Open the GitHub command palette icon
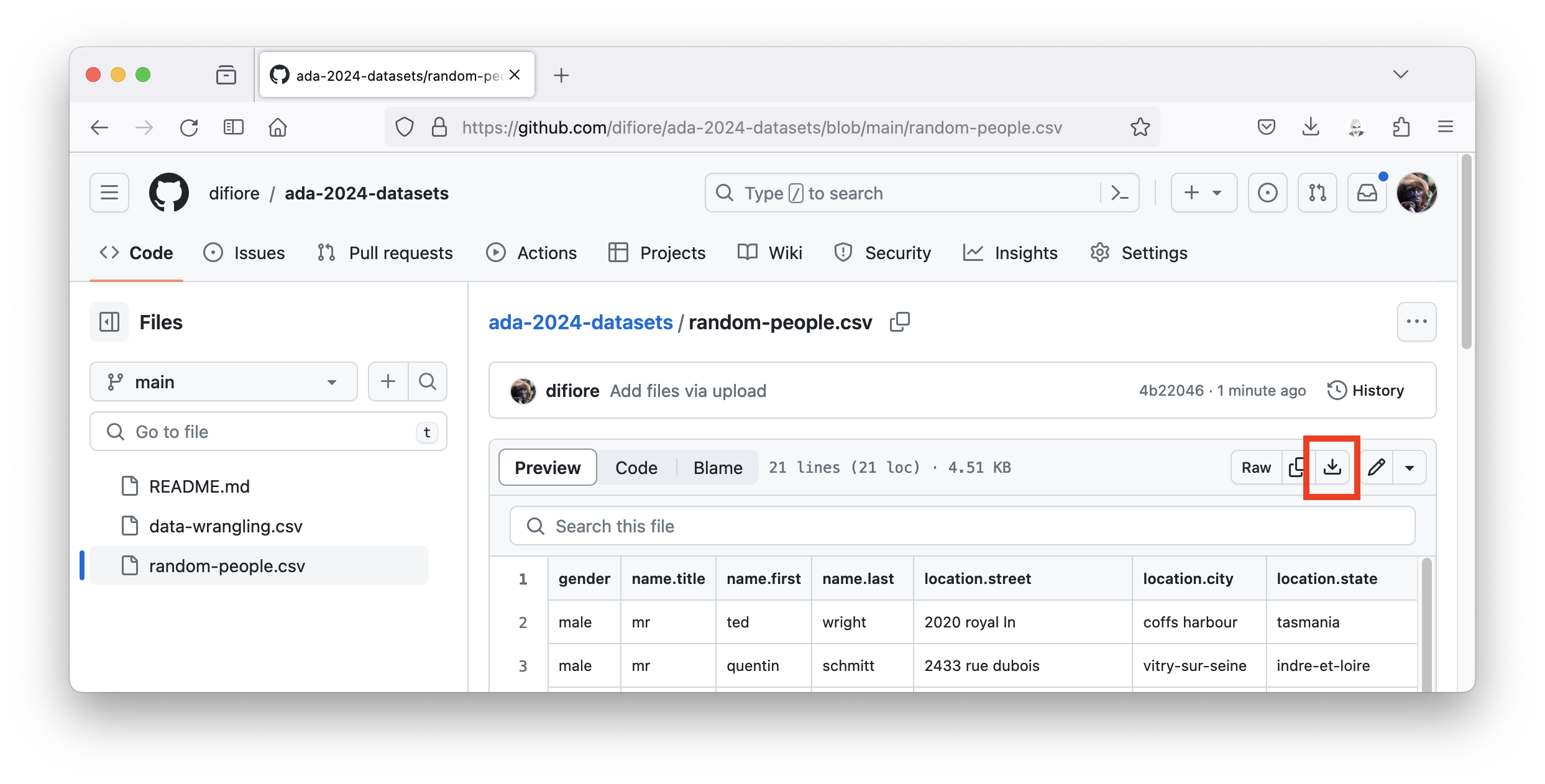 click(1119, 193)
